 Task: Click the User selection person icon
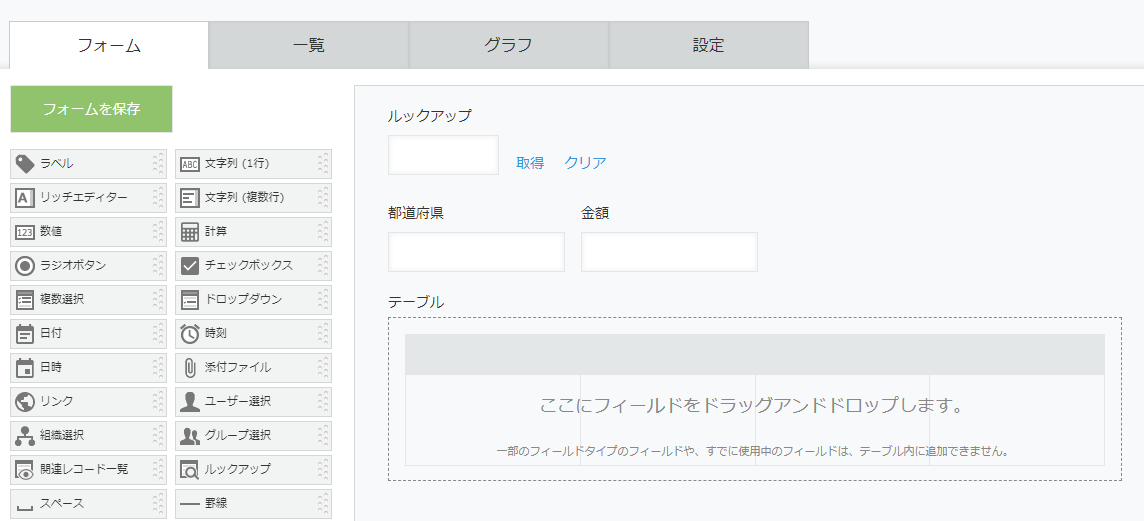[x=190, y=402]
